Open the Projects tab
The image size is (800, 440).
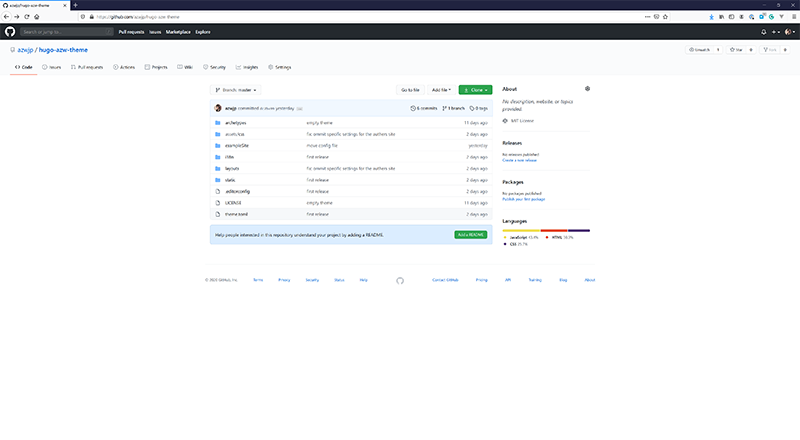pyautogui.click(x=156, y=67)
